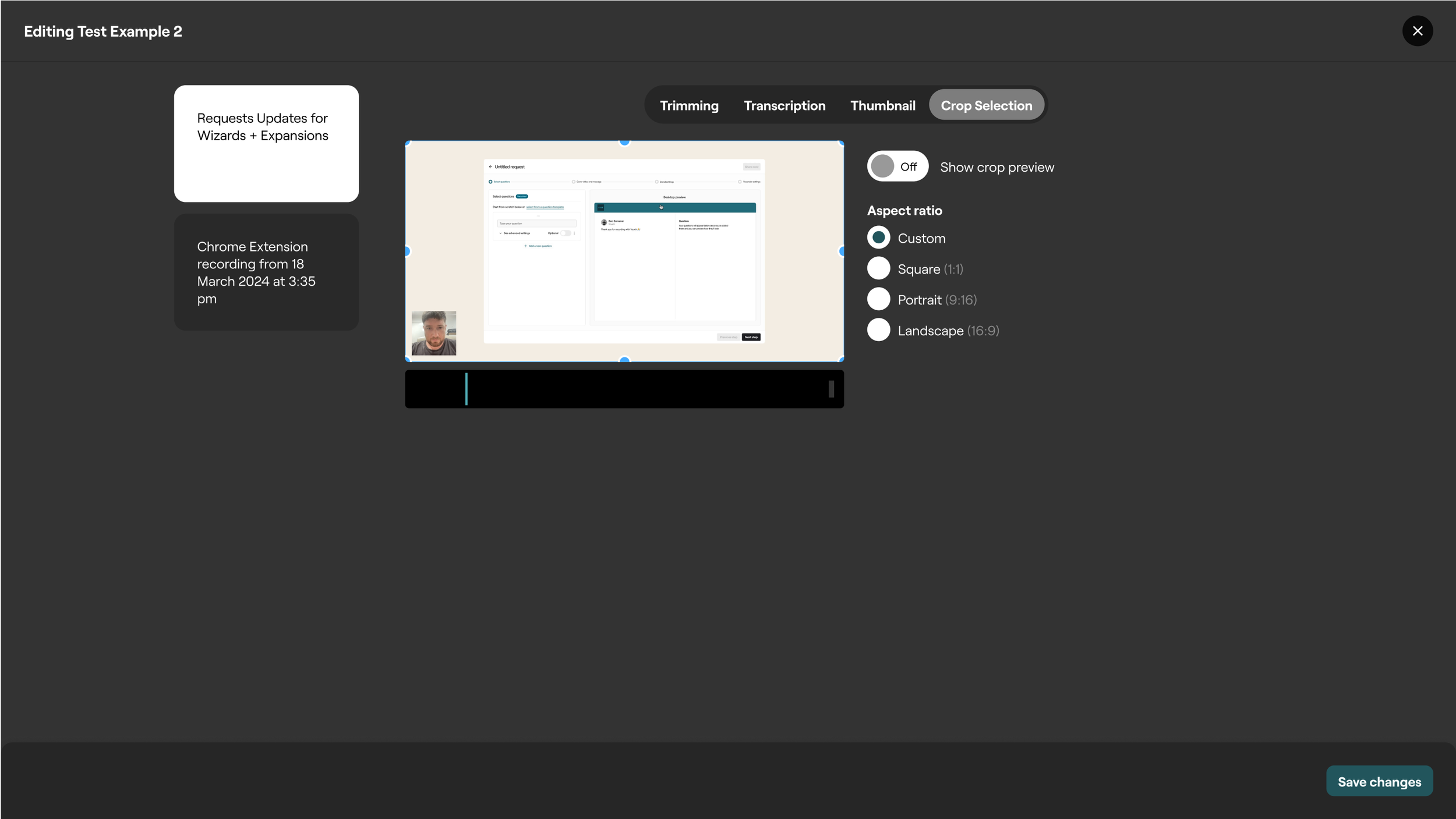1456x819 pixels.
Task: Pick Landscape (16:9) aspect ratio
Action: 878,330
